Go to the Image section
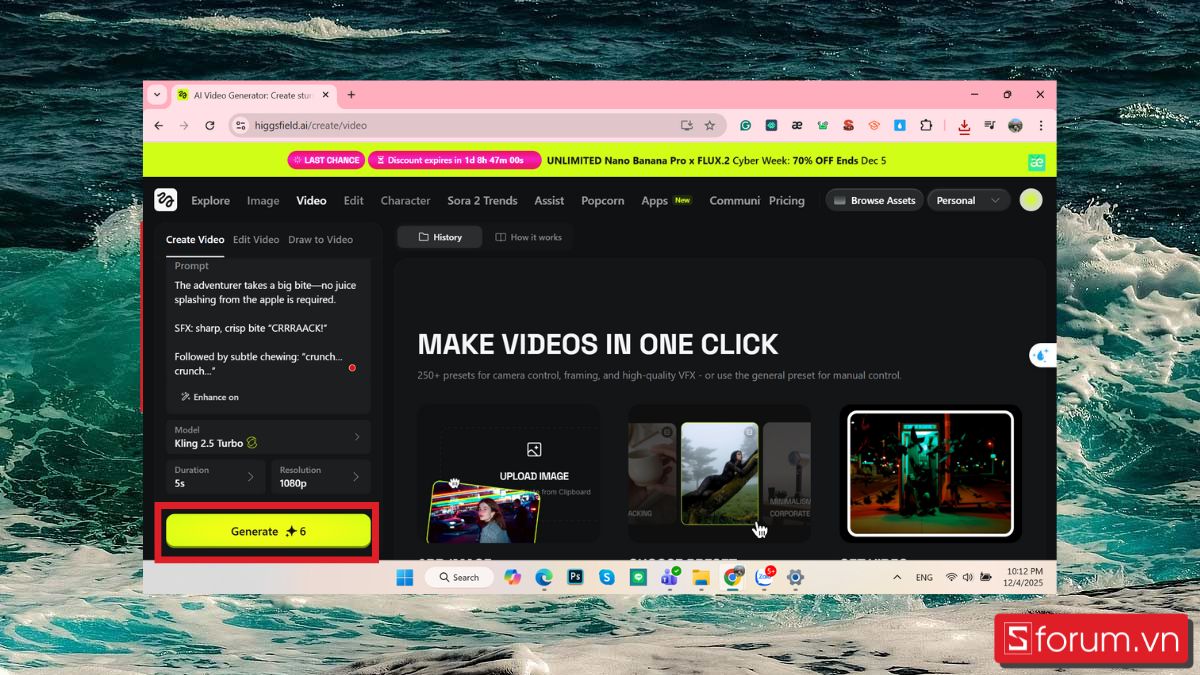The height and width of the screenshot is (675, 1200). [263, 200]
